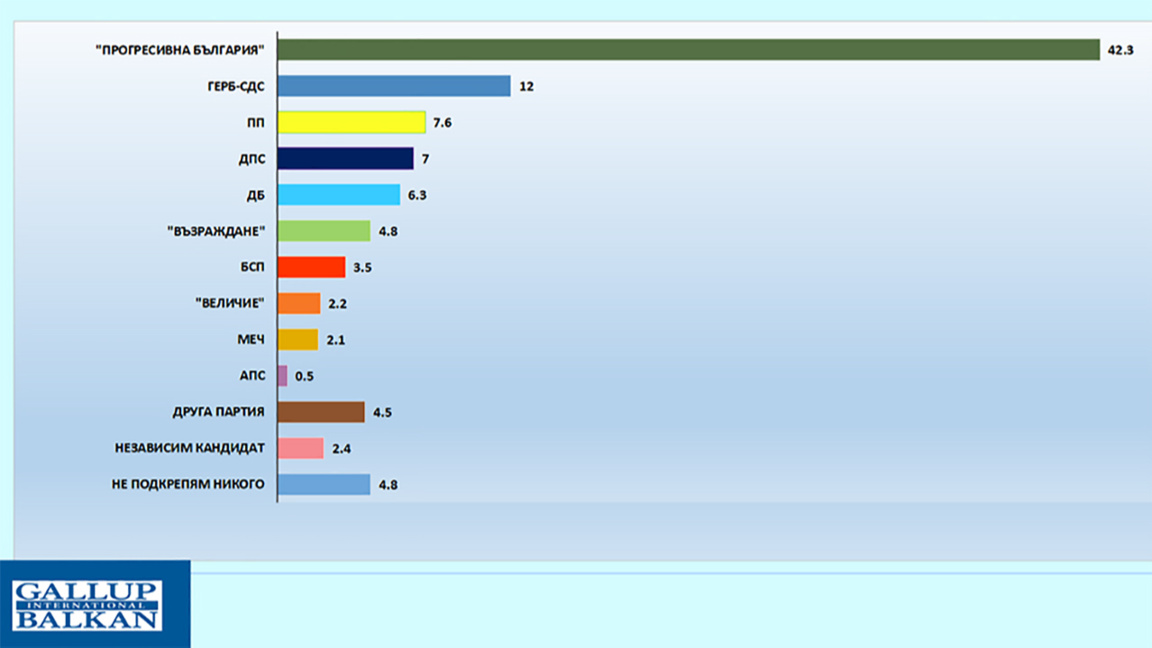Click the navy ДПС bar
The image size is (1152, 648).
click(345, 159)
